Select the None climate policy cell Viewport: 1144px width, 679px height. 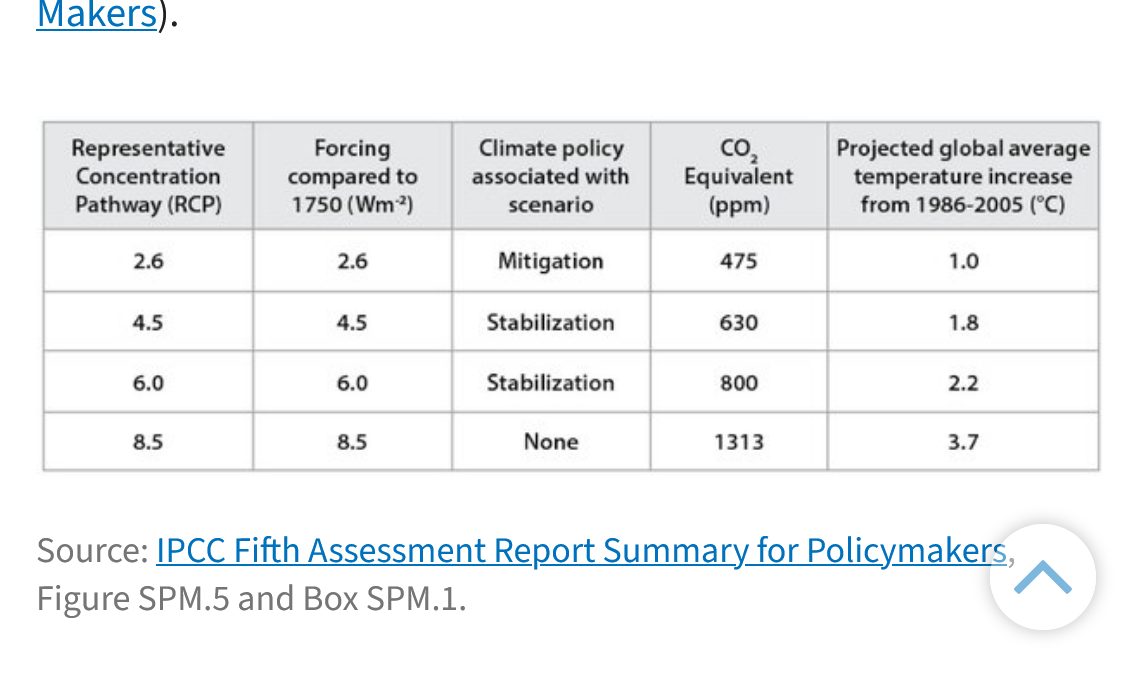click(550, 441)
